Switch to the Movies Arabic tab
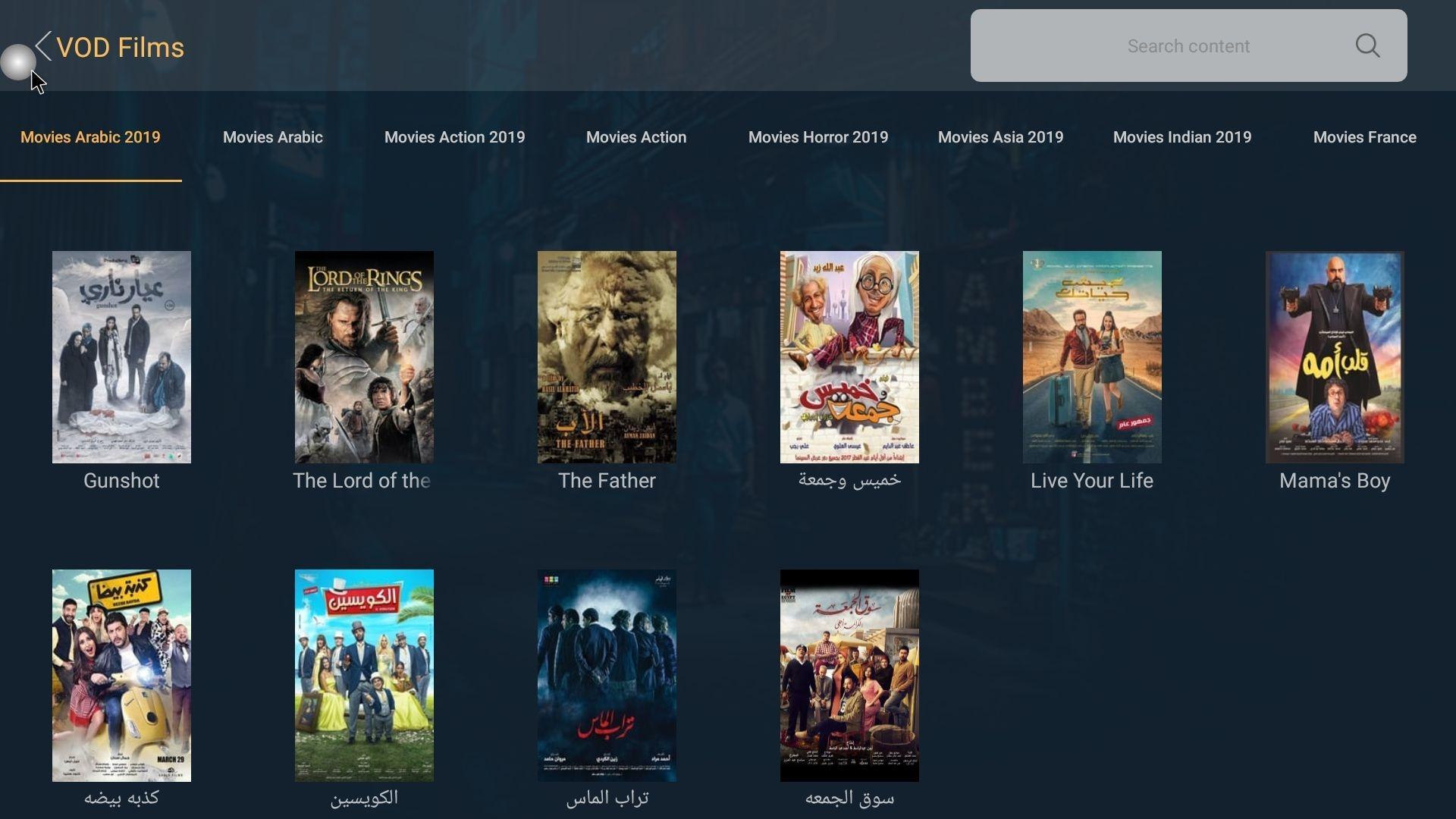The width and height of the screenshot is (1456, 819). click(x=273, y=137)
